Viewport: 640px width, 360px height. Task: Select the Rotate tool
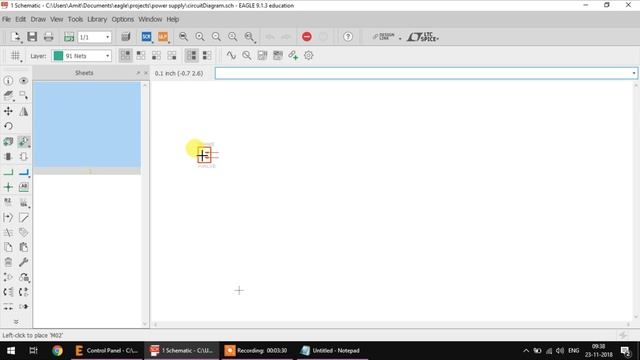click(8, 126)
